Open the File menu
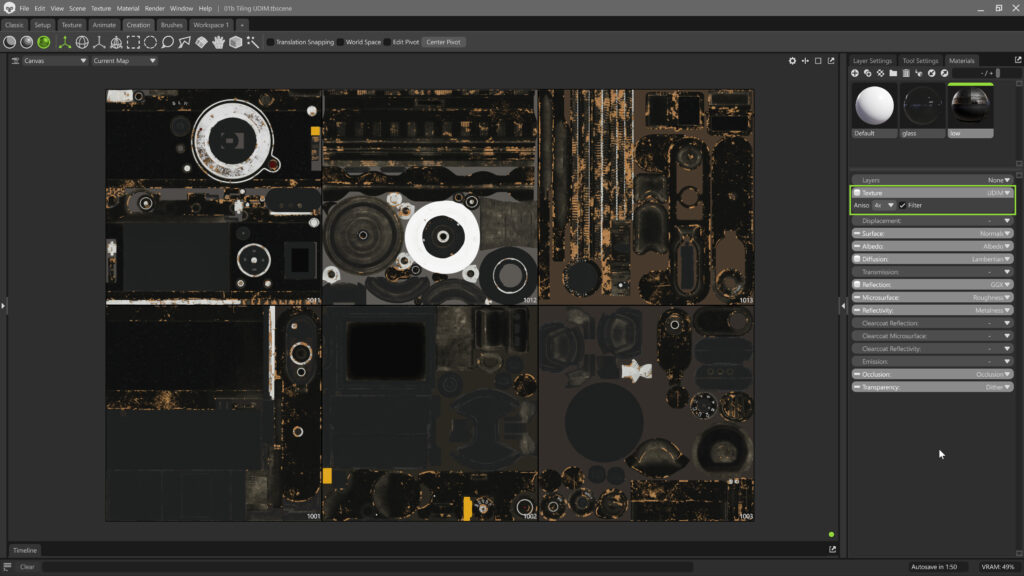1024x576 pixels. click(24, 8)
